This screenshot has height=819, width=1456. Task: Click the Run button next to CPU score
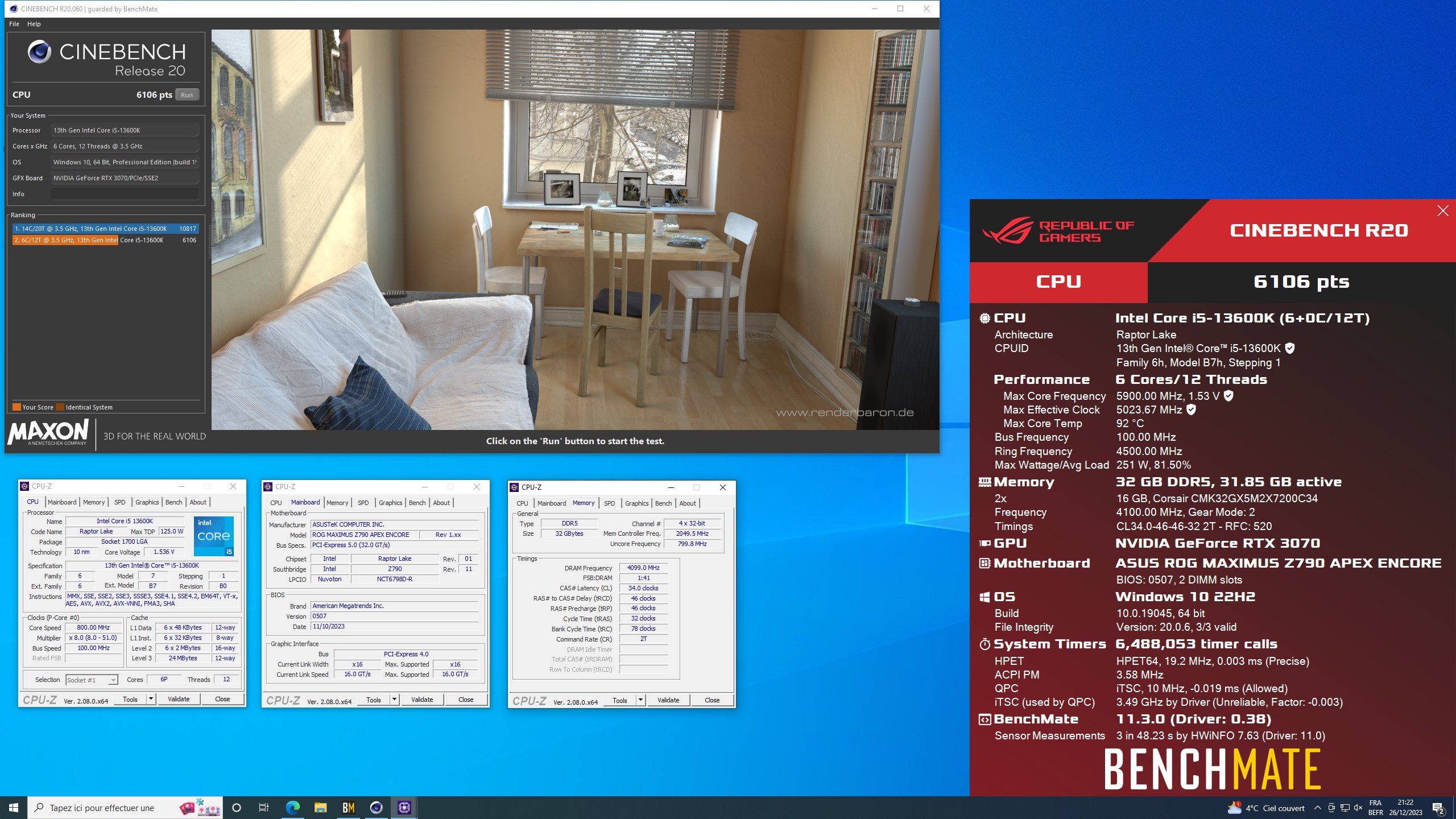click(187, 95)
